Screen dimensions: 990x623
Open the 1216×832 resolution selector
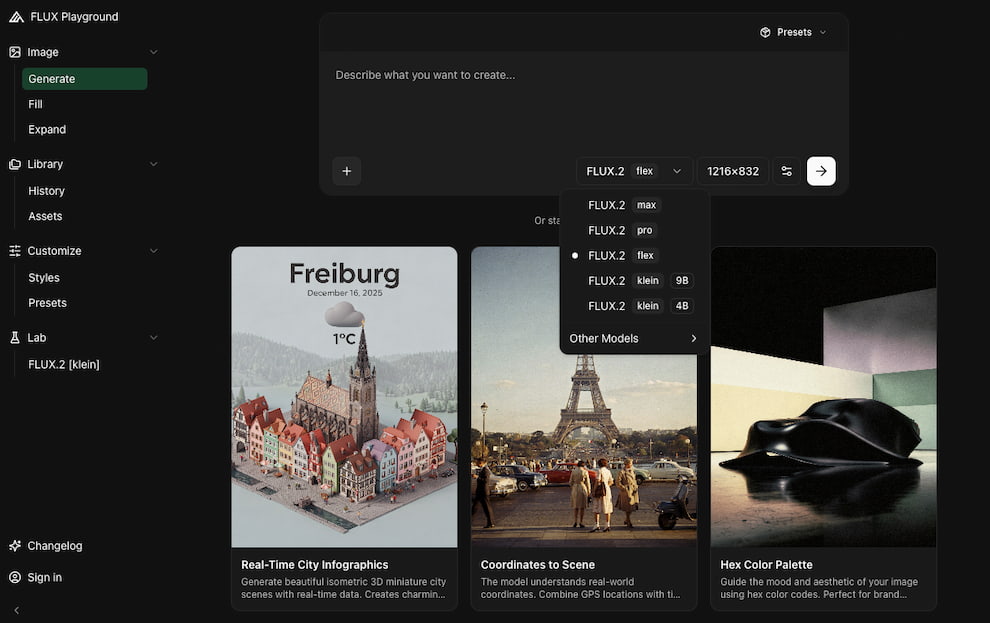pos(733,171)
